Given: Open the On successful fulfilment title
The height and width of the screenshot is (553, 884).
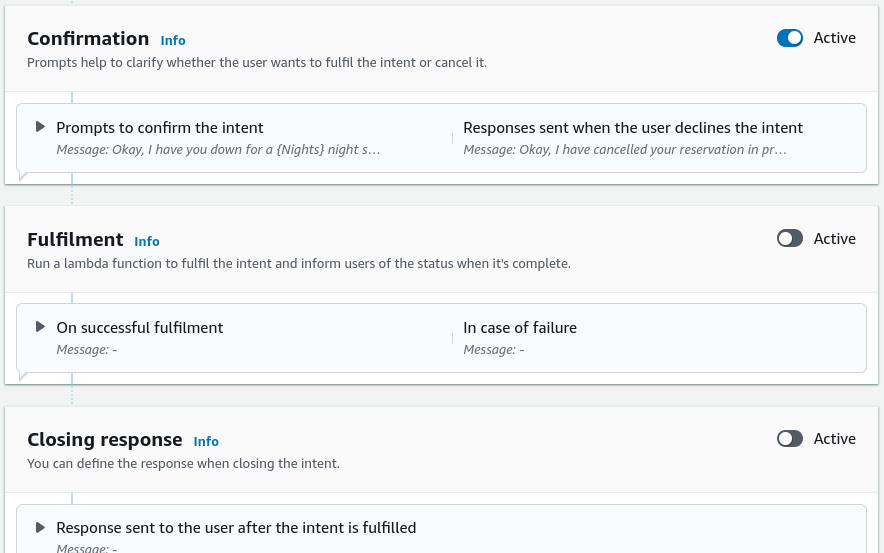Looking at the screenshot, I should pyautogui.click(x=140, y=328).
